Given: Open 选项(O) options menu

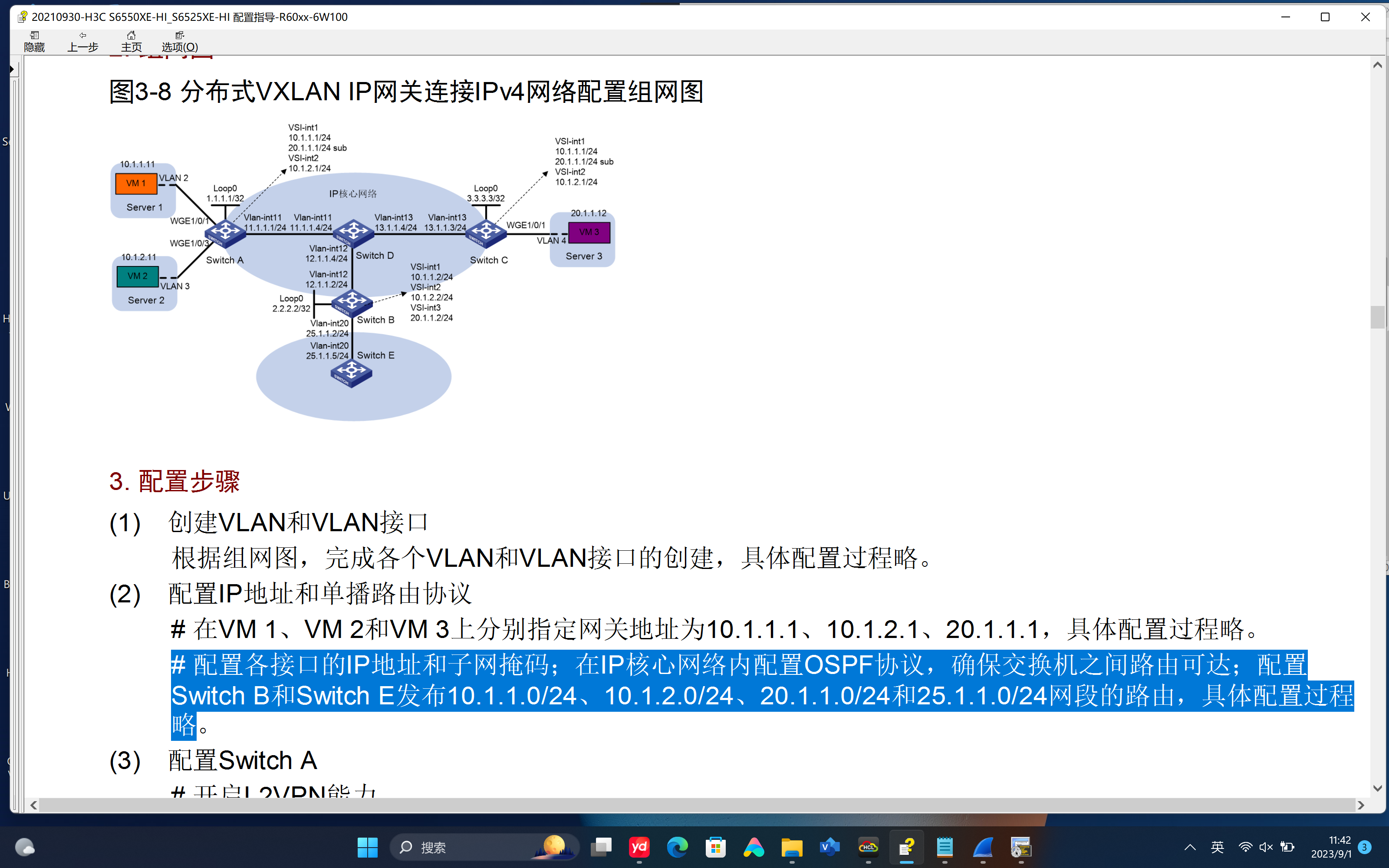Looking at the screenshot, I should click(x=180, y=42).
